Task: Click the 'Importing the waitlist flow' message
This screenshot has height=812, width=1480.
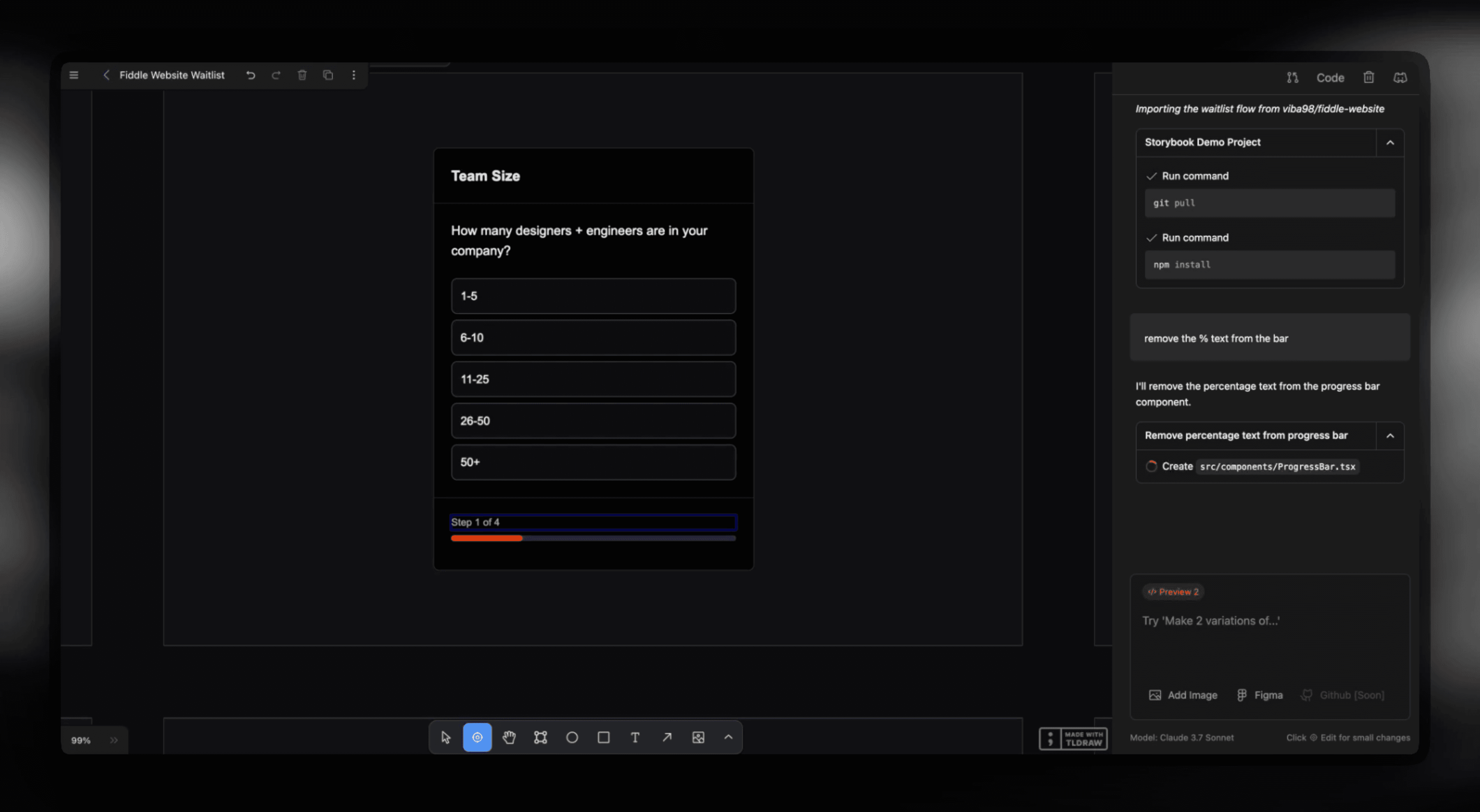Action: (x=1260, y=109)
